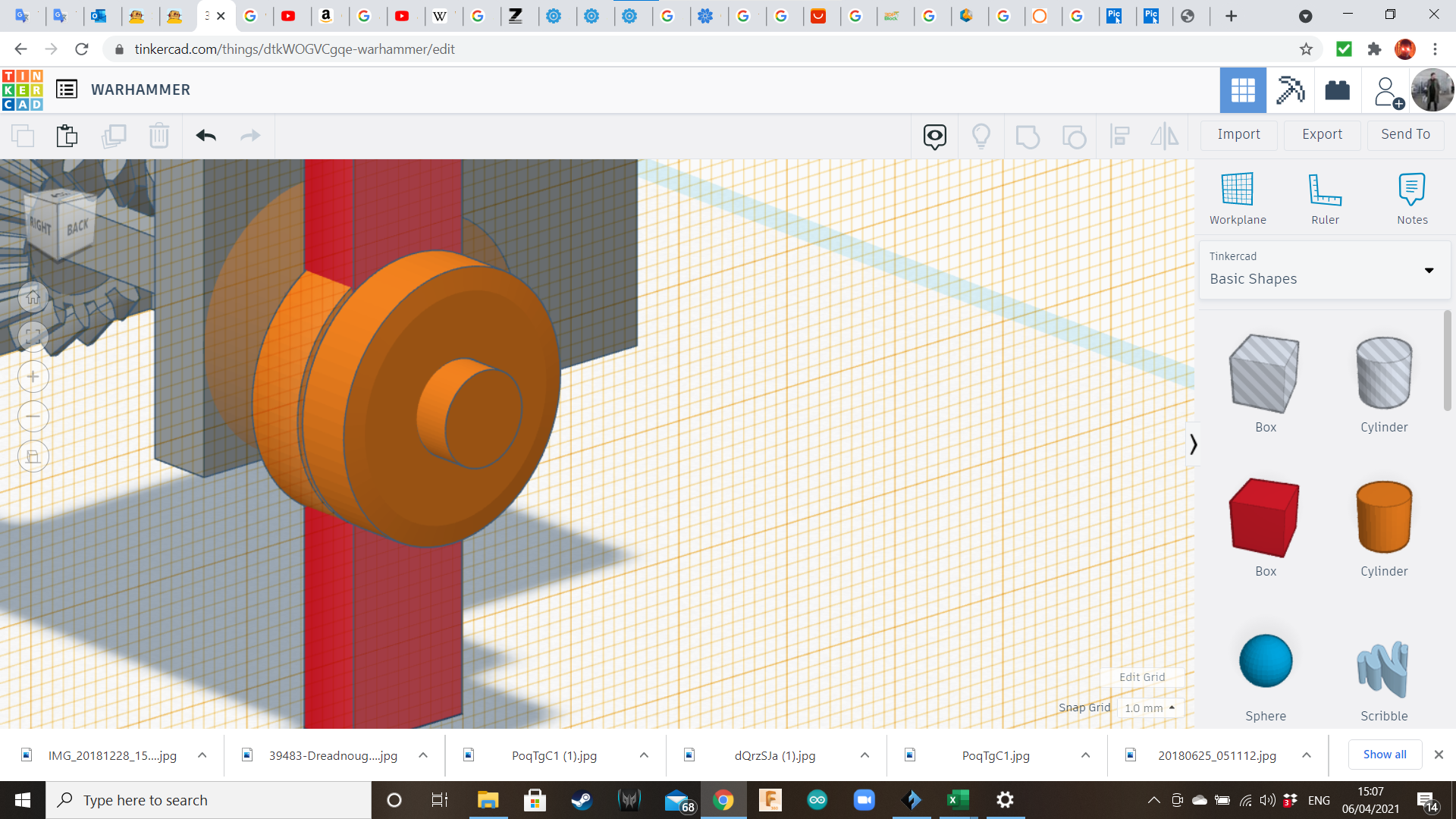Click the home view icon
This screenshot has width=1456, height=819.
point(33,297)
